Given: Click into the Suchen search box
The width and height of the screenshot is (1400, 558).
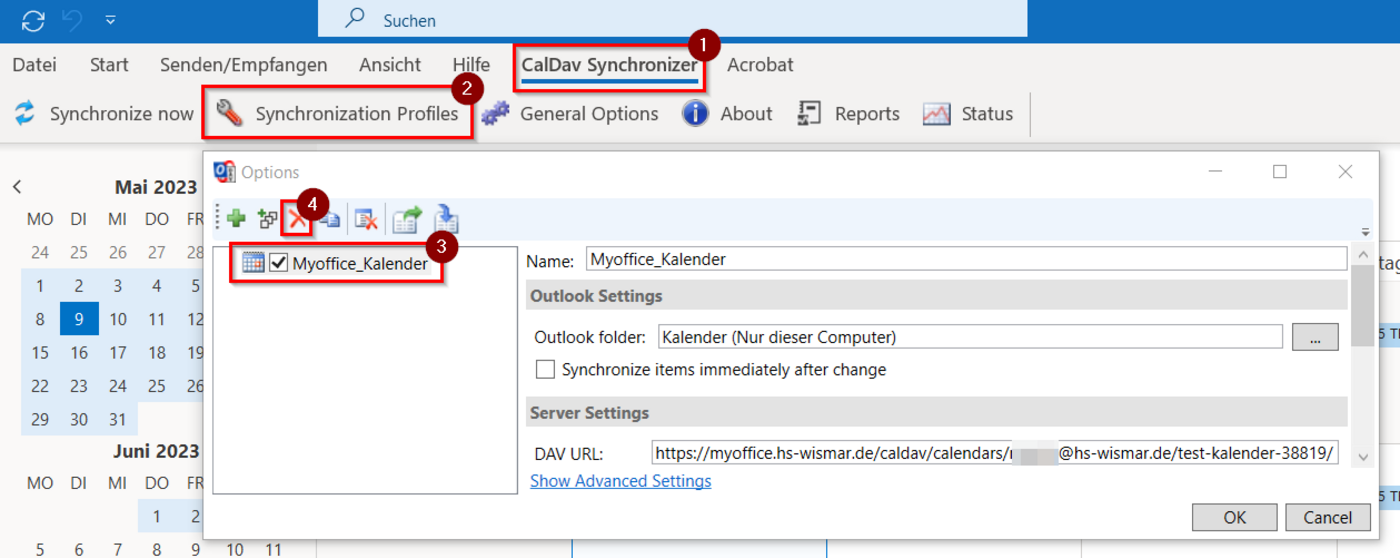Looking at the screenshot, I should pyautogui.click(x=672, y=20).
